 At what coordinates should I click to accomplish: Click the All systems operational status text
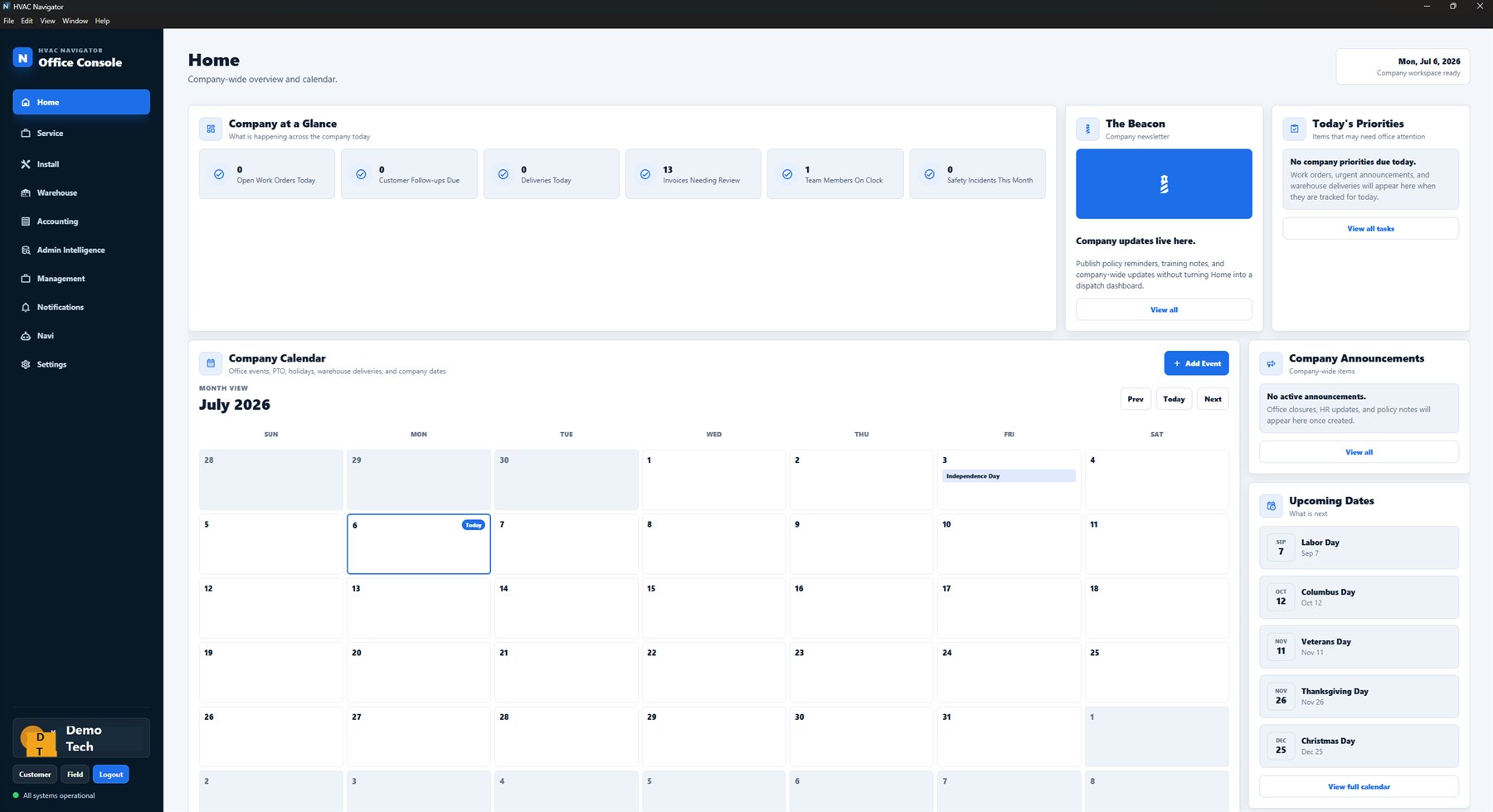59,795
